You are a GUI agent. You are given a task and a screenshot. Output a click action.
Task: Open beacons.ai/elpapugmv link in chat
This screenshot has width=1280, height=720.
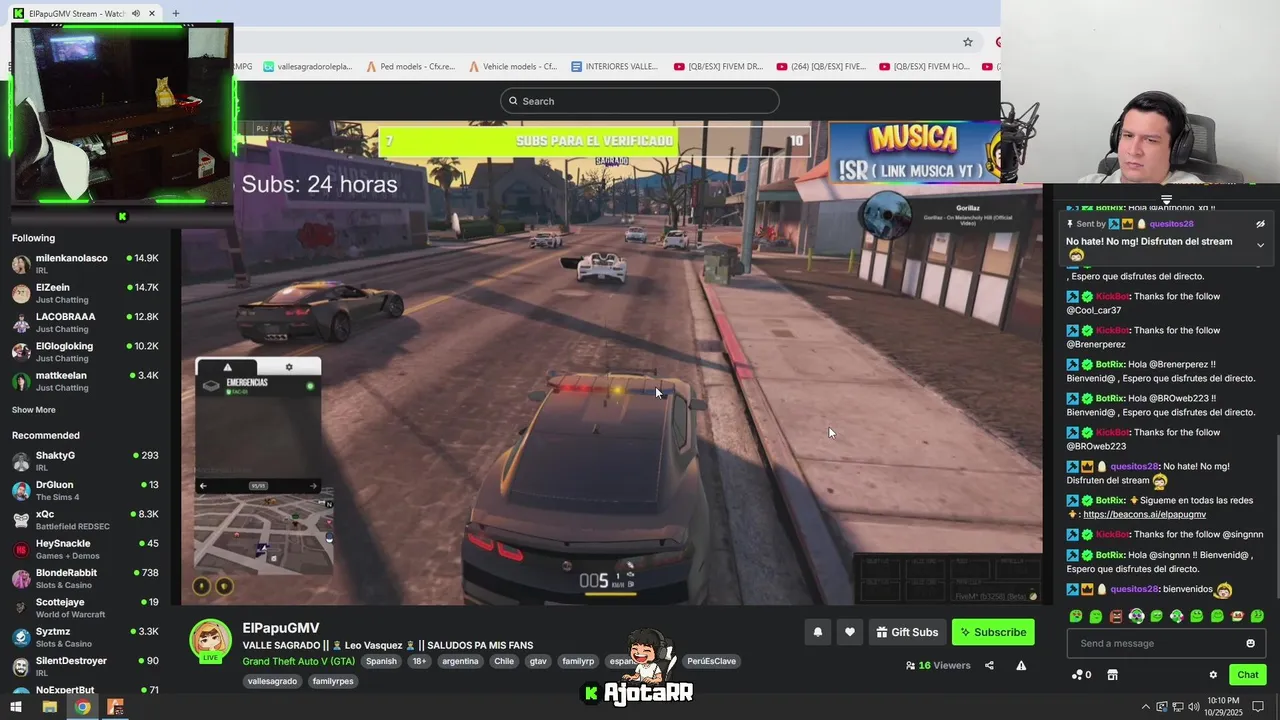click(1144, 515)
